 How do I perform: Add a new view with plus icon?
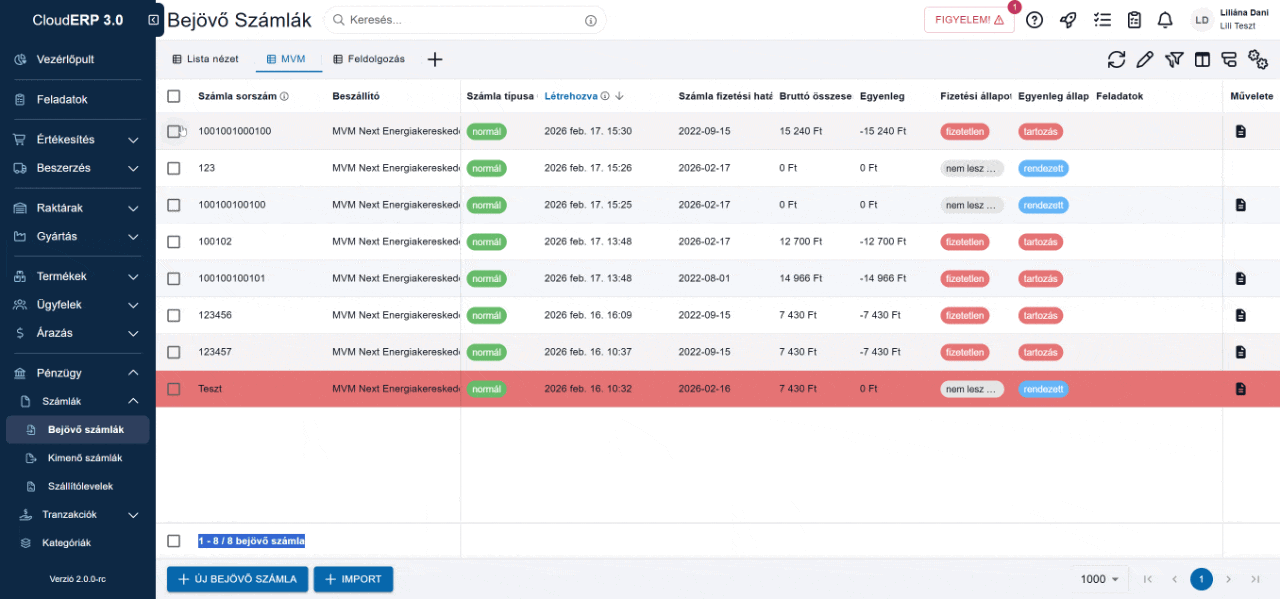435,60
